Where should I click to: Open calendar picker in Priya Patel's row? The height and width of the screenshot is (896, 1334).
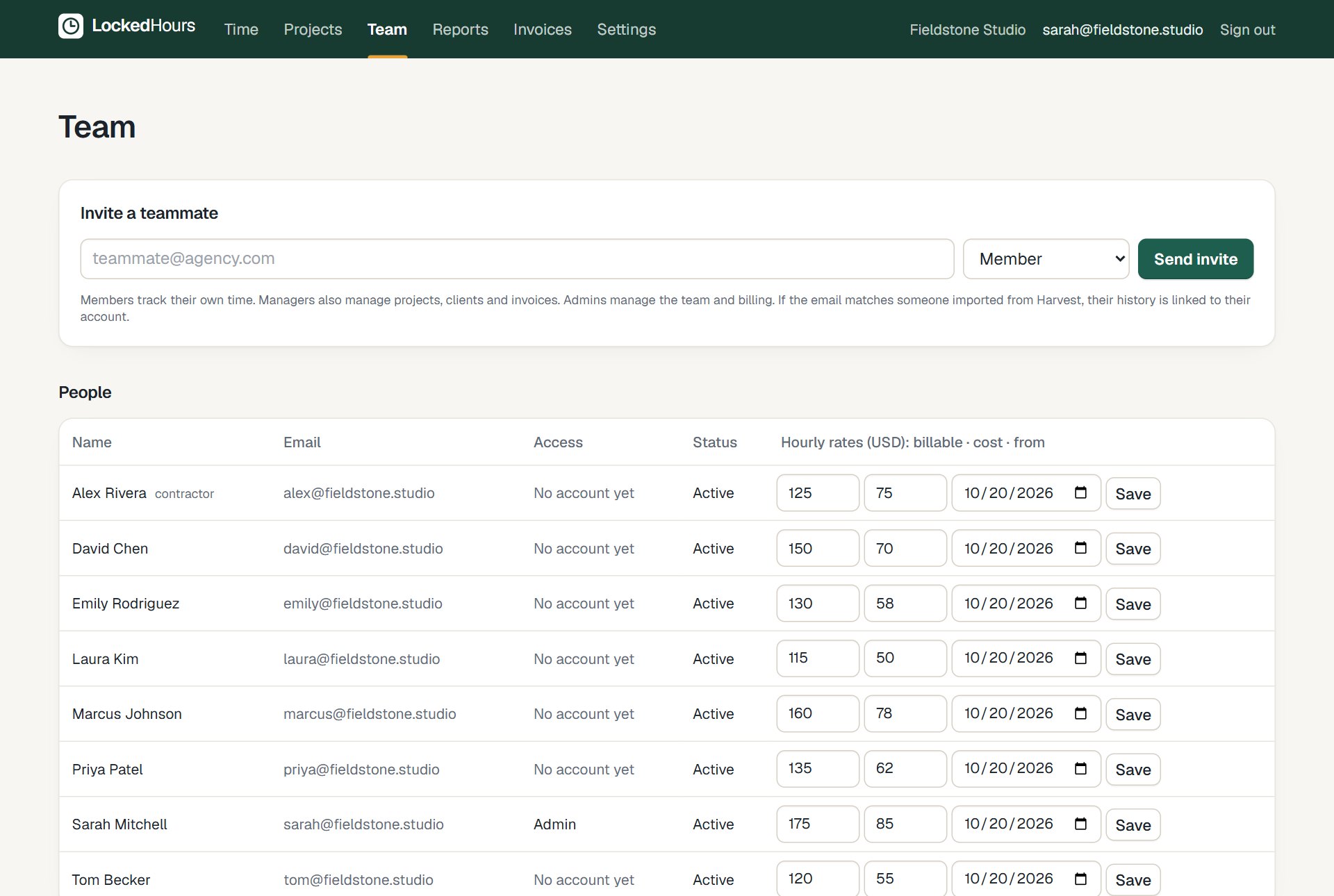click(1080, 768)
